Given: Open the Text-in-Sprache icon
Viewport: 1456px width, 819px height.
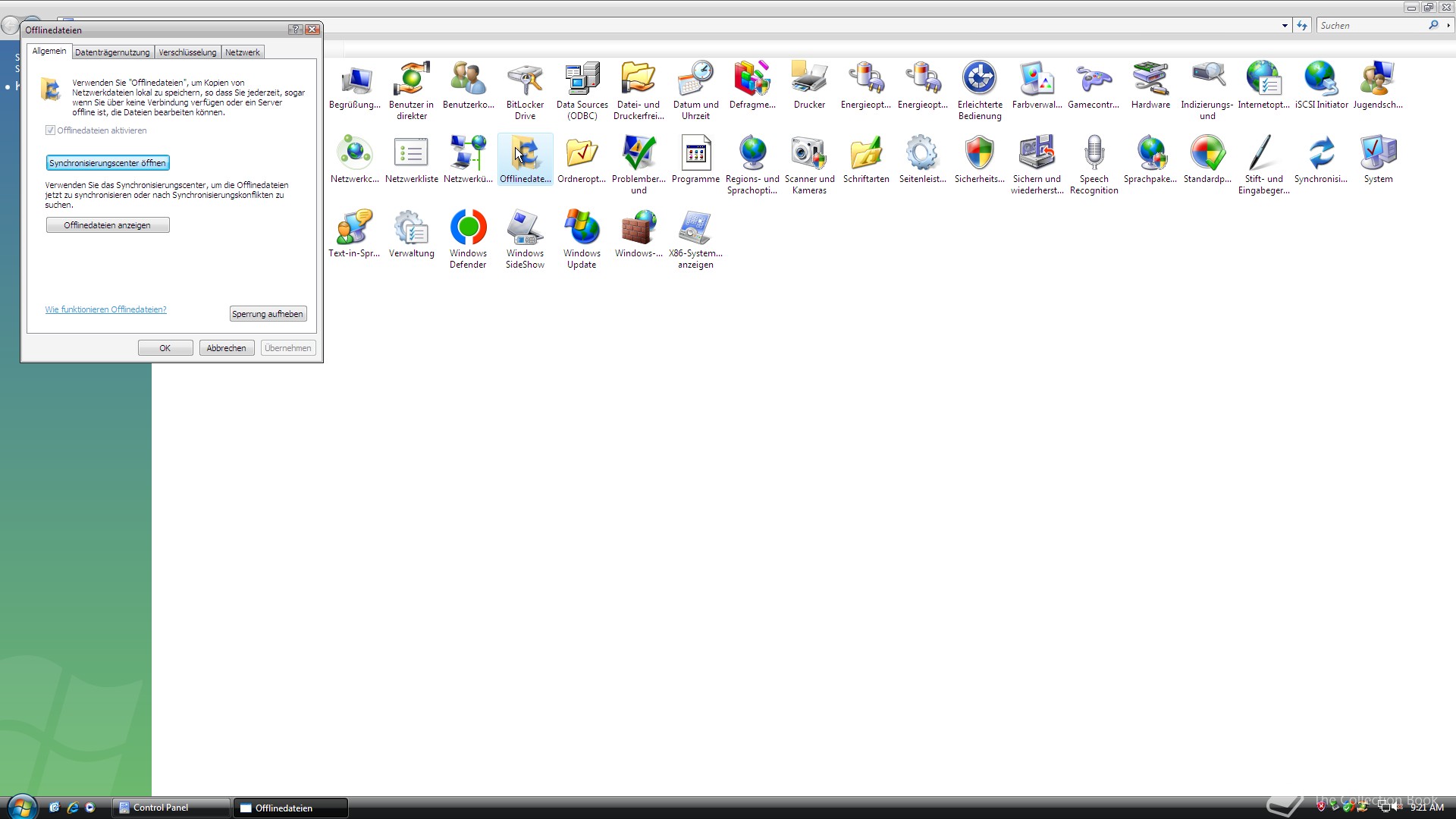Looking at the screenshot, I should coord(355,235).
